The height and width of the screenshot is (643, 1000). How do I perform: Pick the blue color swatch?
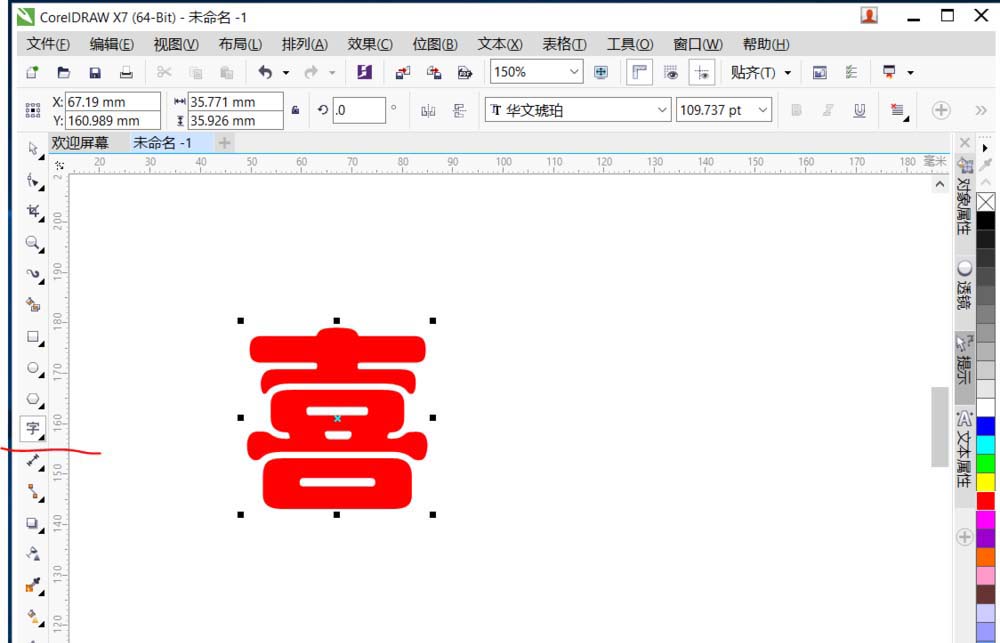coord(985,426)
